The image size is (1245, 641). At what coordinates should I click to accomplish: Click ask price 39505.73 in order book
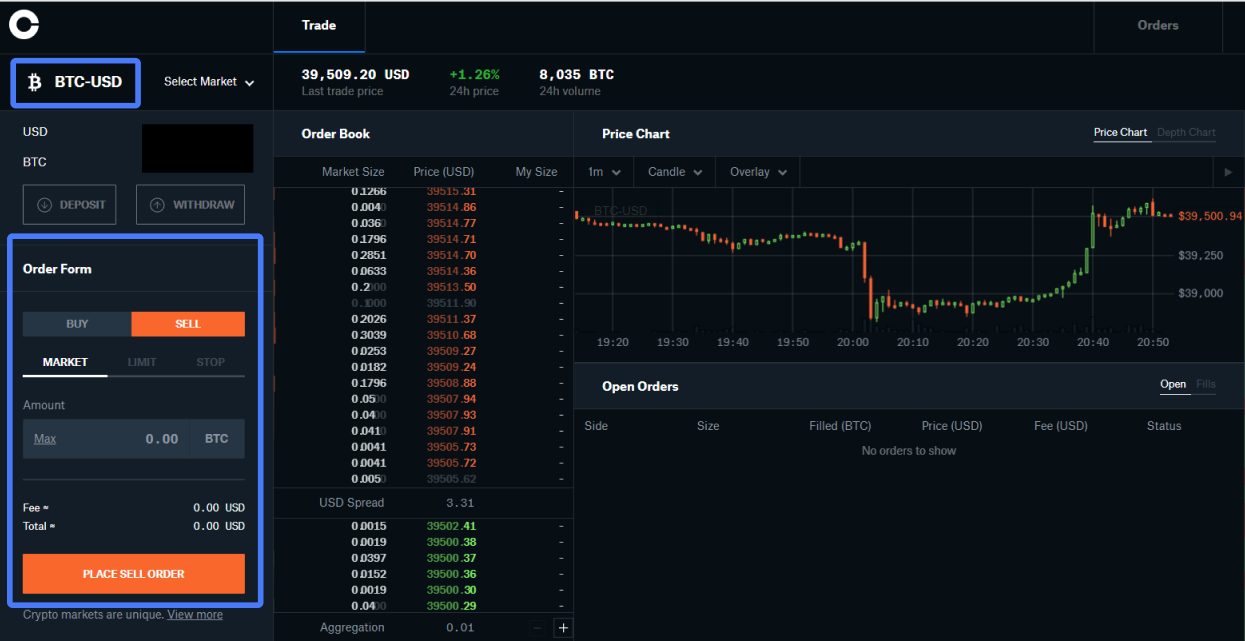(451, 447)
